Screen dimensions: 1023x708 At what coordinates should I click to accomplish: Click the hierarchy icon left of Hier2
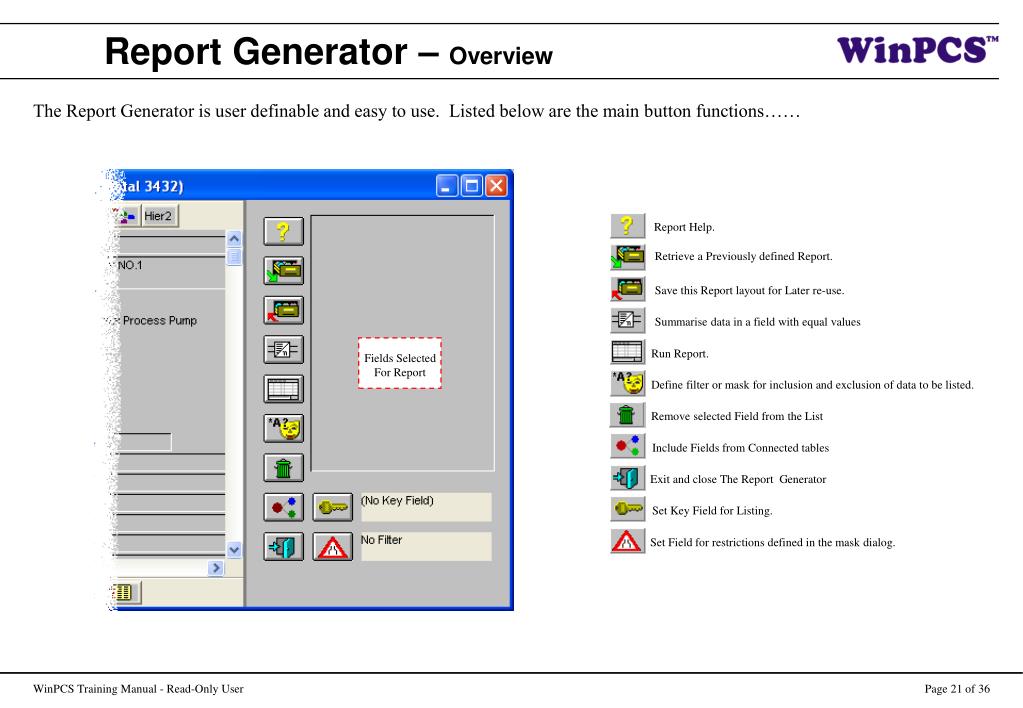pos(126,216)
